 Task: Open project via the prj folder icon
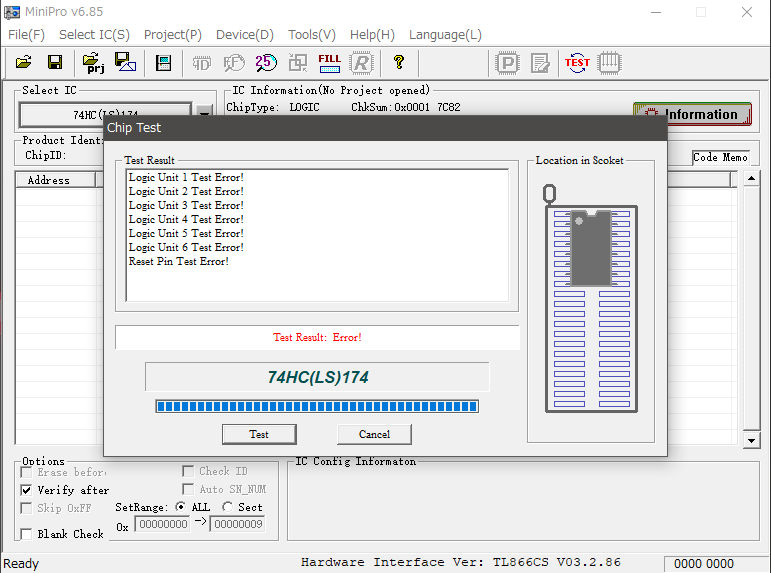[x=93, y=62]
